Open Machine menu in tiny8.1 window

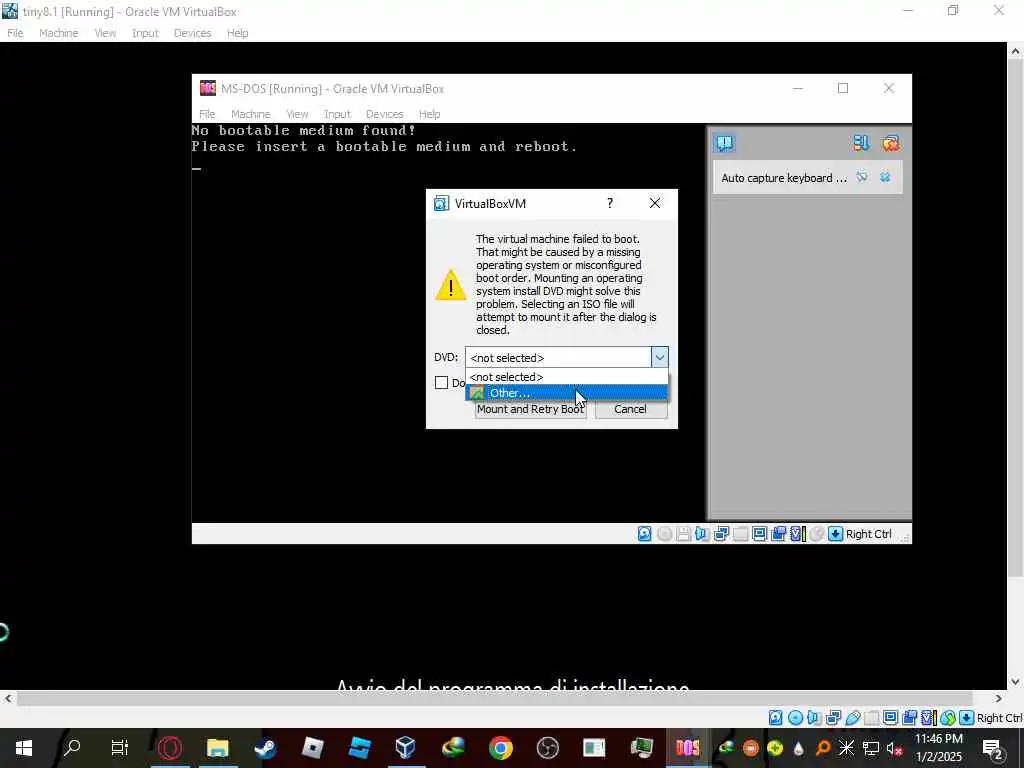59,33
